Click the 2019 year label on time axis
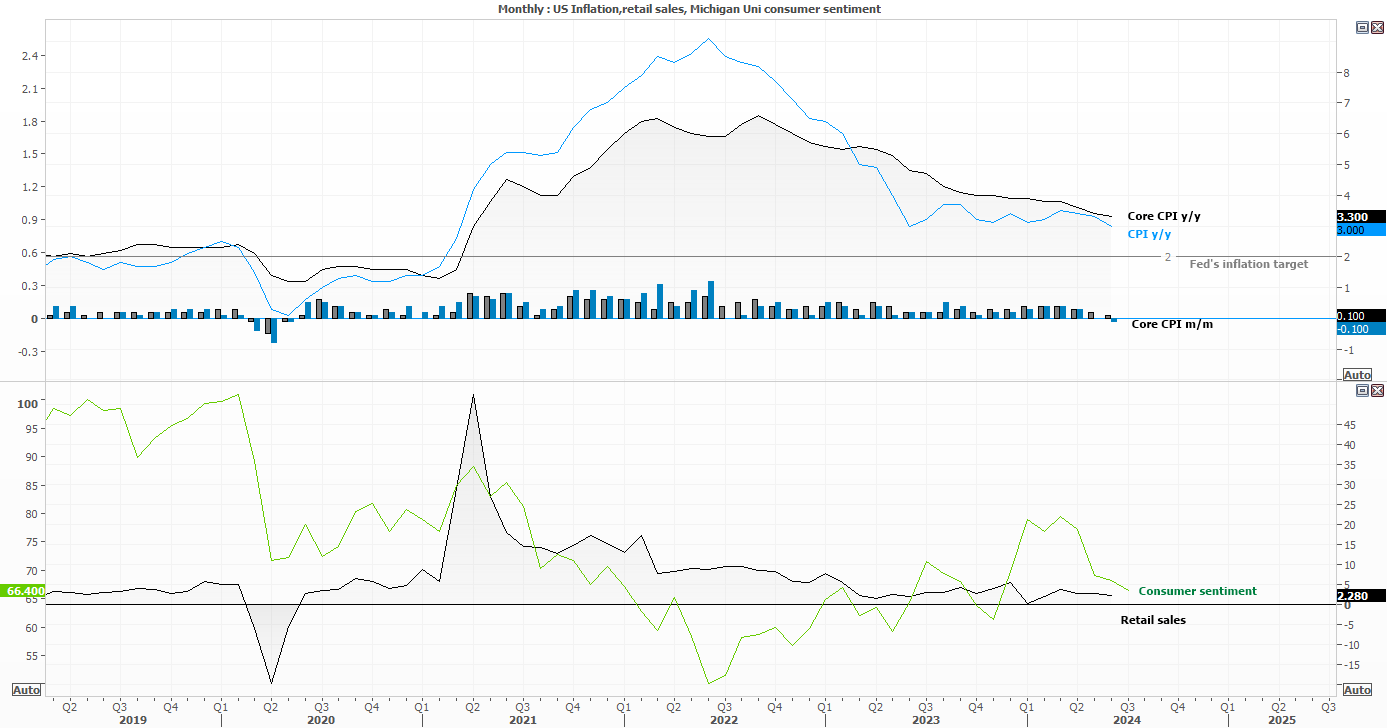This screenshot has width=1387, height=728. pos(133,719)
